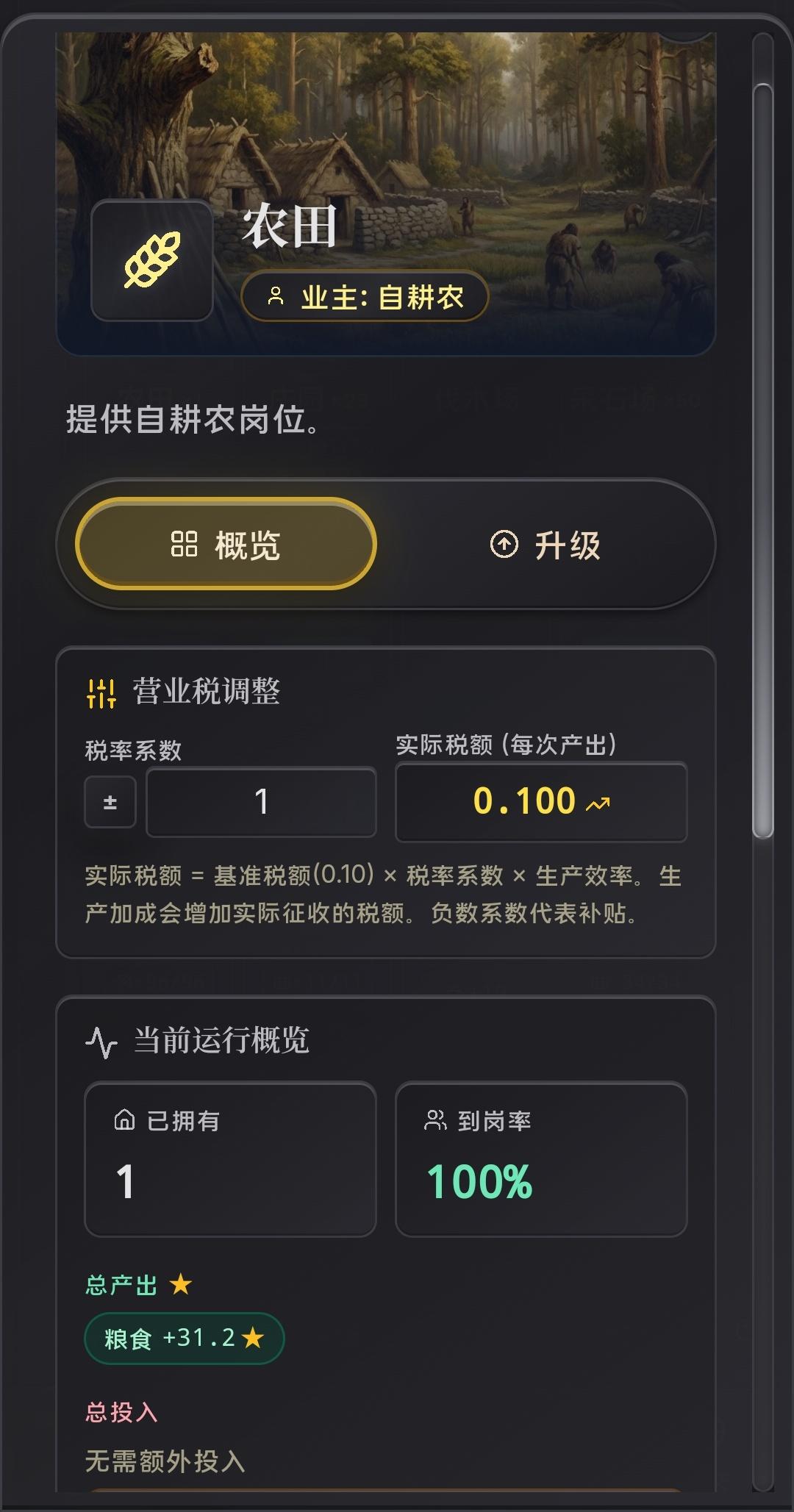Click the 实际税额 value box showing 0.100
Viewport: 794px width, 1512px height.
[541, 802]
